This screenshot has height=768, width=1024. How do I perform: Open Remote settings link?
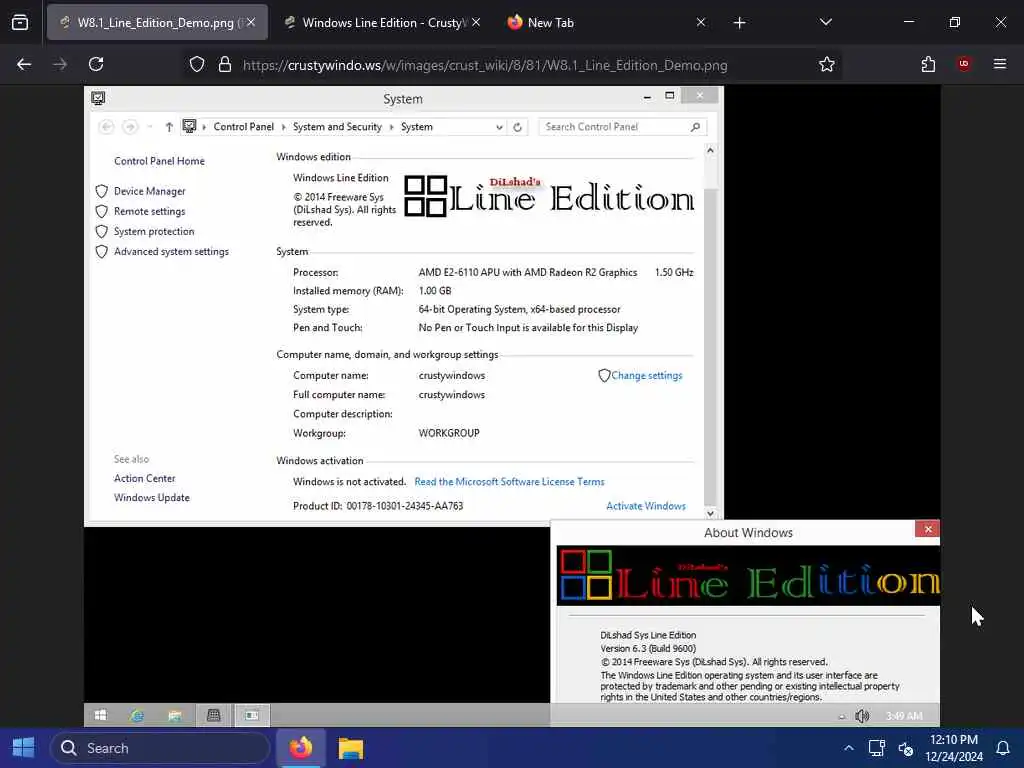click(x=150, y=211)
